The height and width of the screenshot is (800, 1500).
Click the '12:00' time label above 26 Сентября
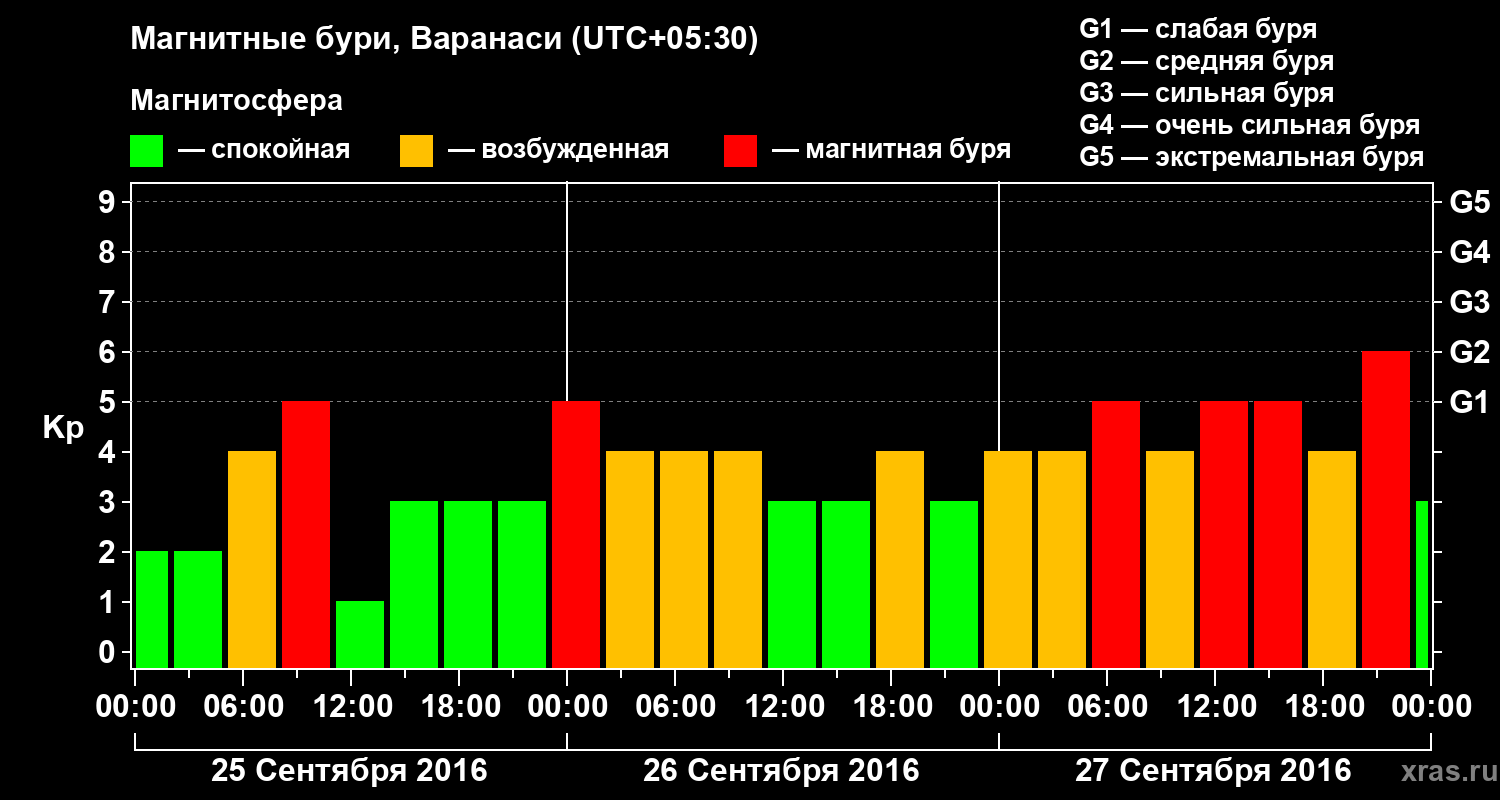[x=783, y=707]
